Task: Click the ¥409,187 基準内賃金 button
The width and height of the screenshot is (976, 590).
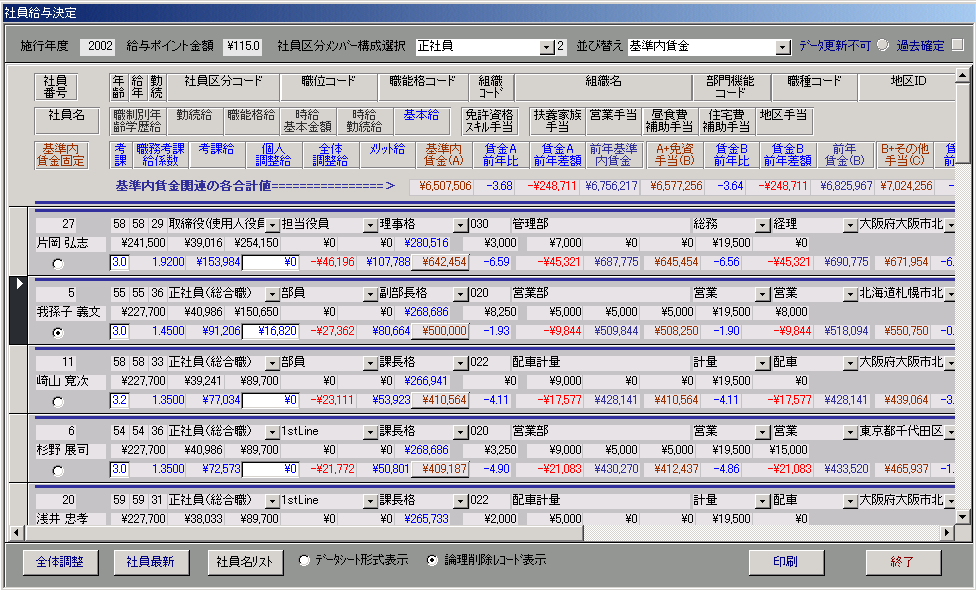Action: coord(441,469)
